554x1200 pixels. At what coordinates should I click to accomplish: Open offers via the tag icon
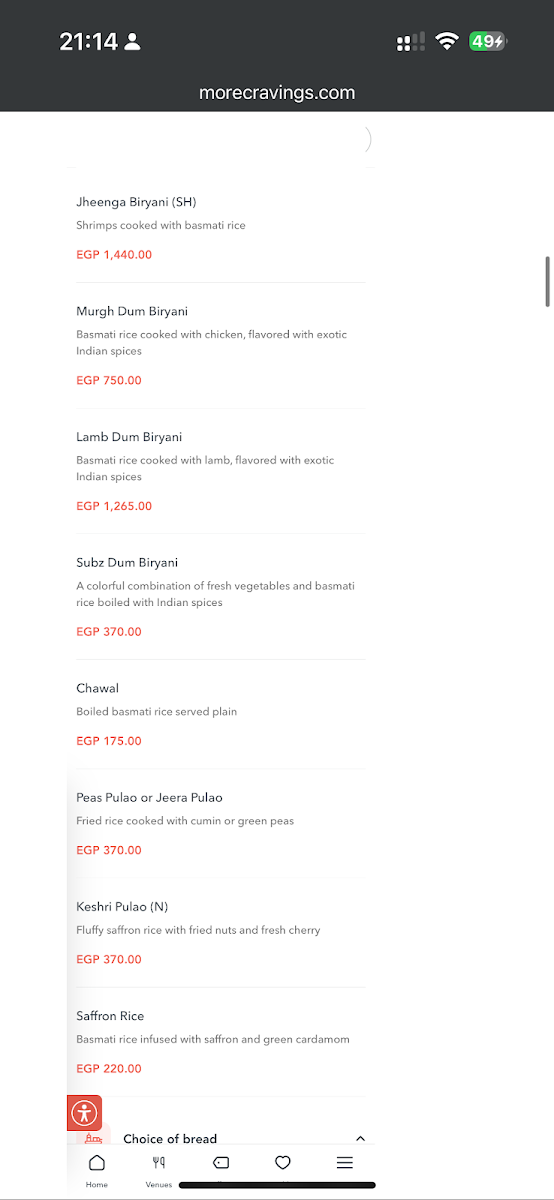coord(221,1163)
